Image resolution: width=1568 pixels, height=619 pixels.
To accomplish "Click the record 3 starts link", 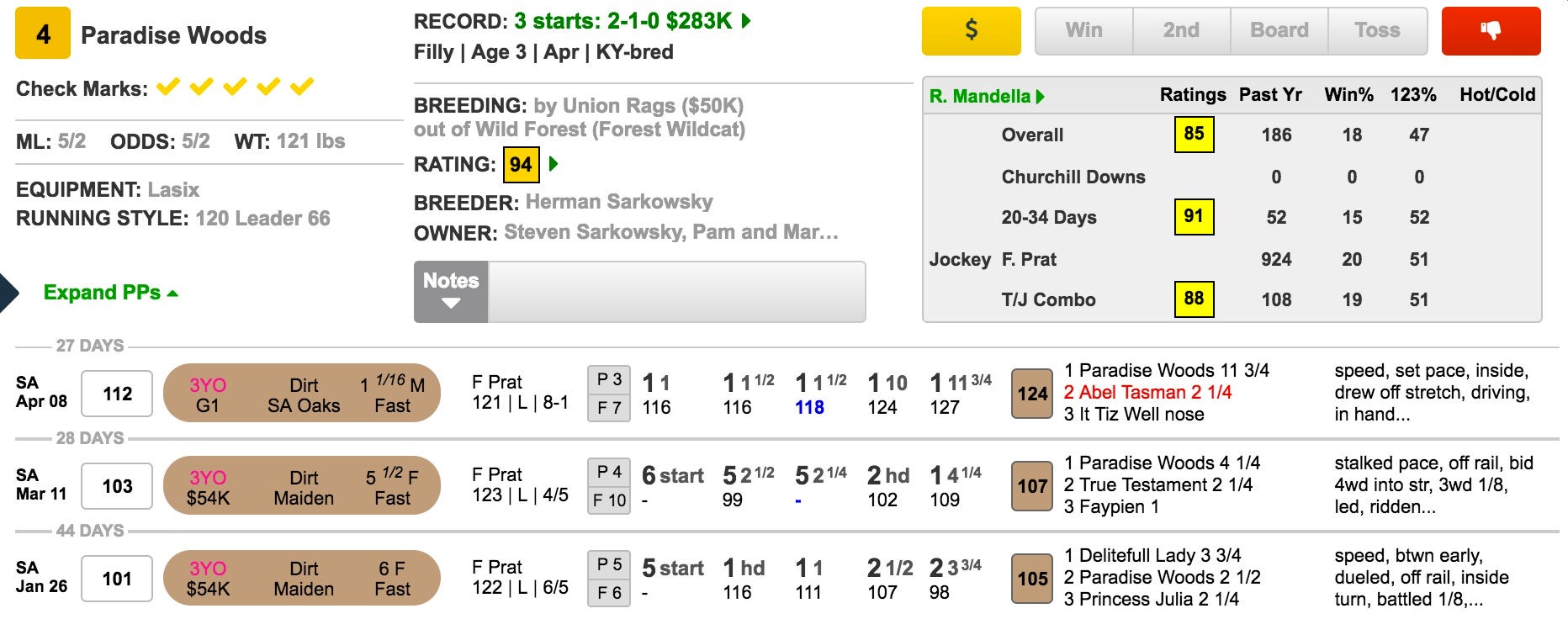I will [622, 22].
